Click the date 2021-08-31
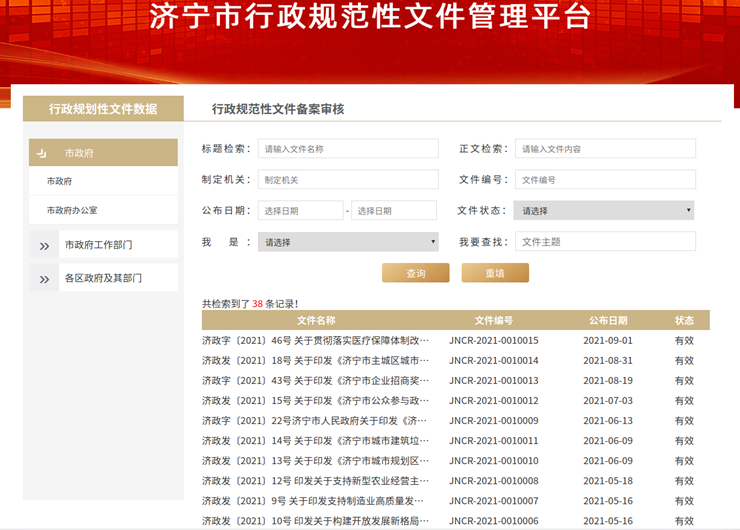This screenshot has height=530, width=740. tap(608, 361)
